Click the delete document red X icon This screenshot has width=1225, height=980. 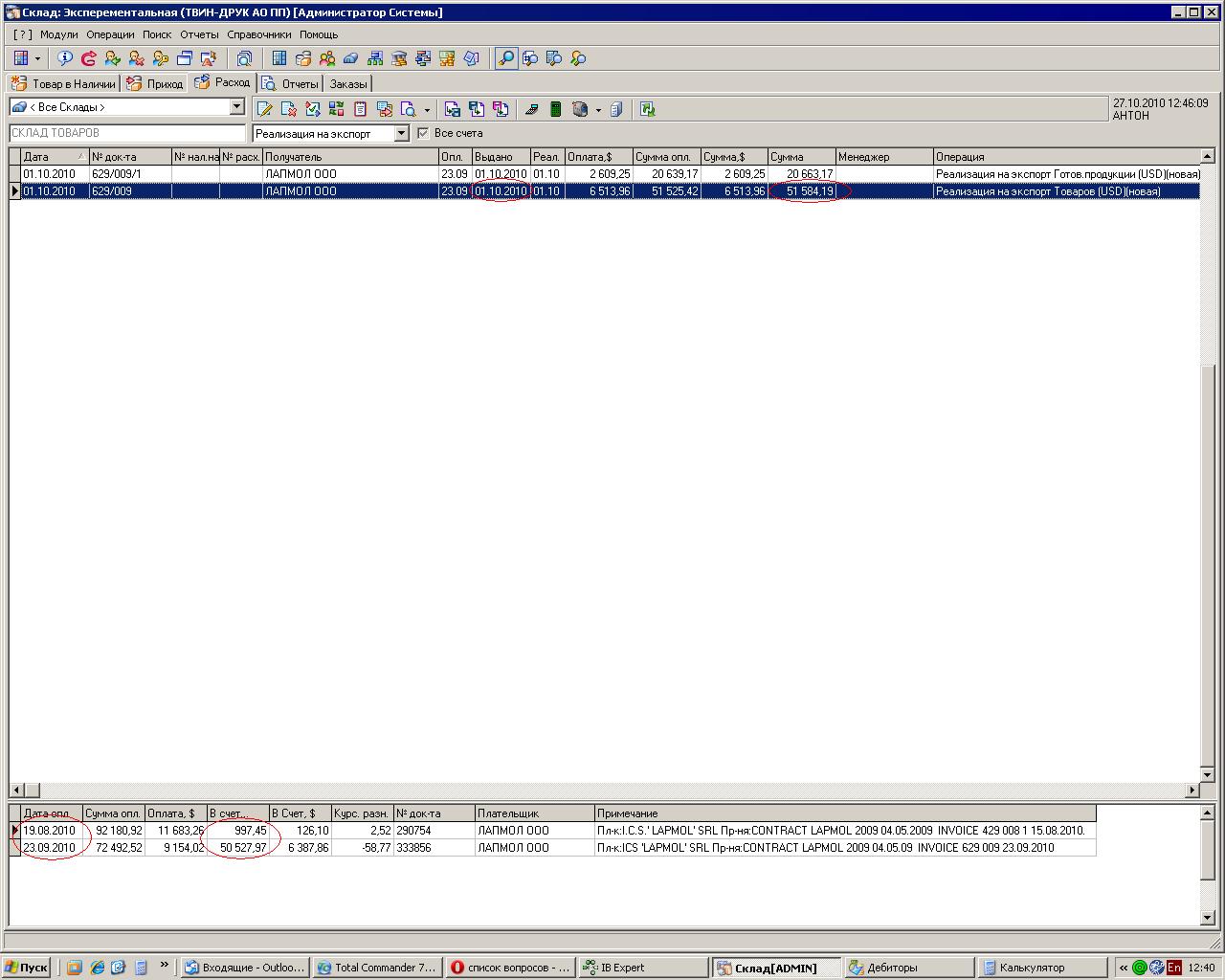click(289, 109)
